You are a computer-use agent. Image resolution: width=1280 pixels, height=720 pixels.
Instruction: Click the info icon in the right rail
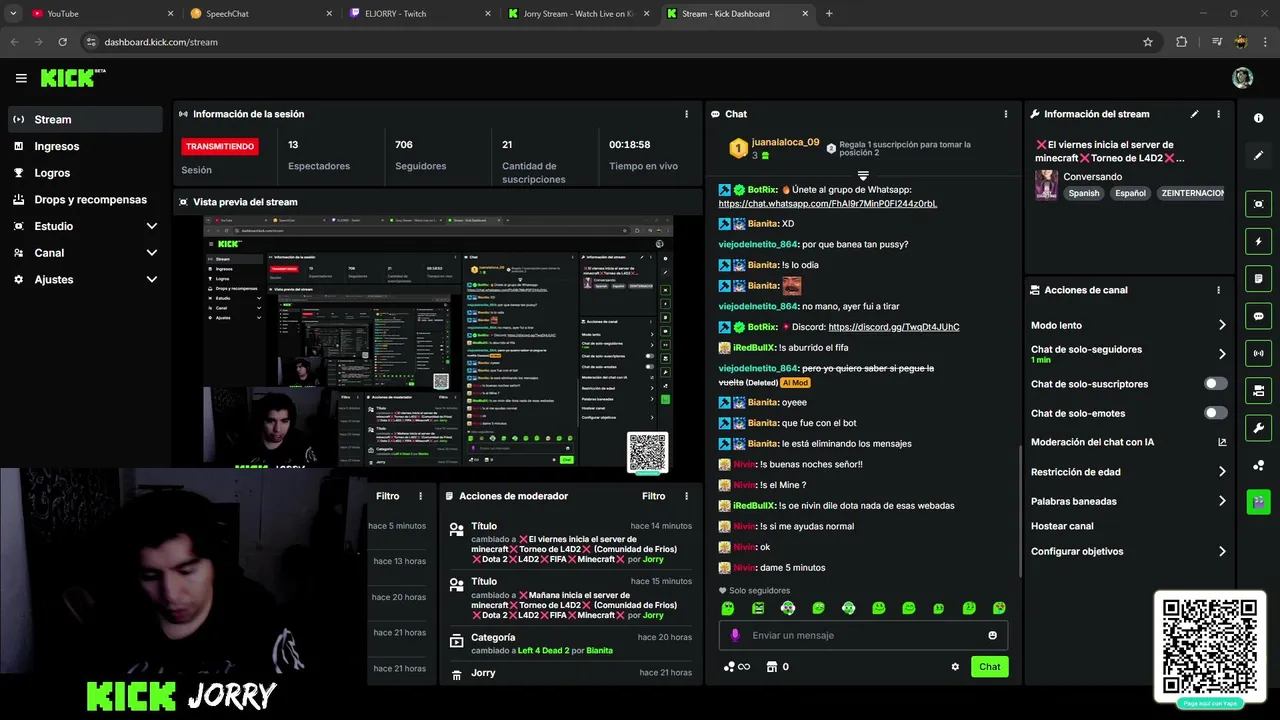click(x=1258, y=118)
